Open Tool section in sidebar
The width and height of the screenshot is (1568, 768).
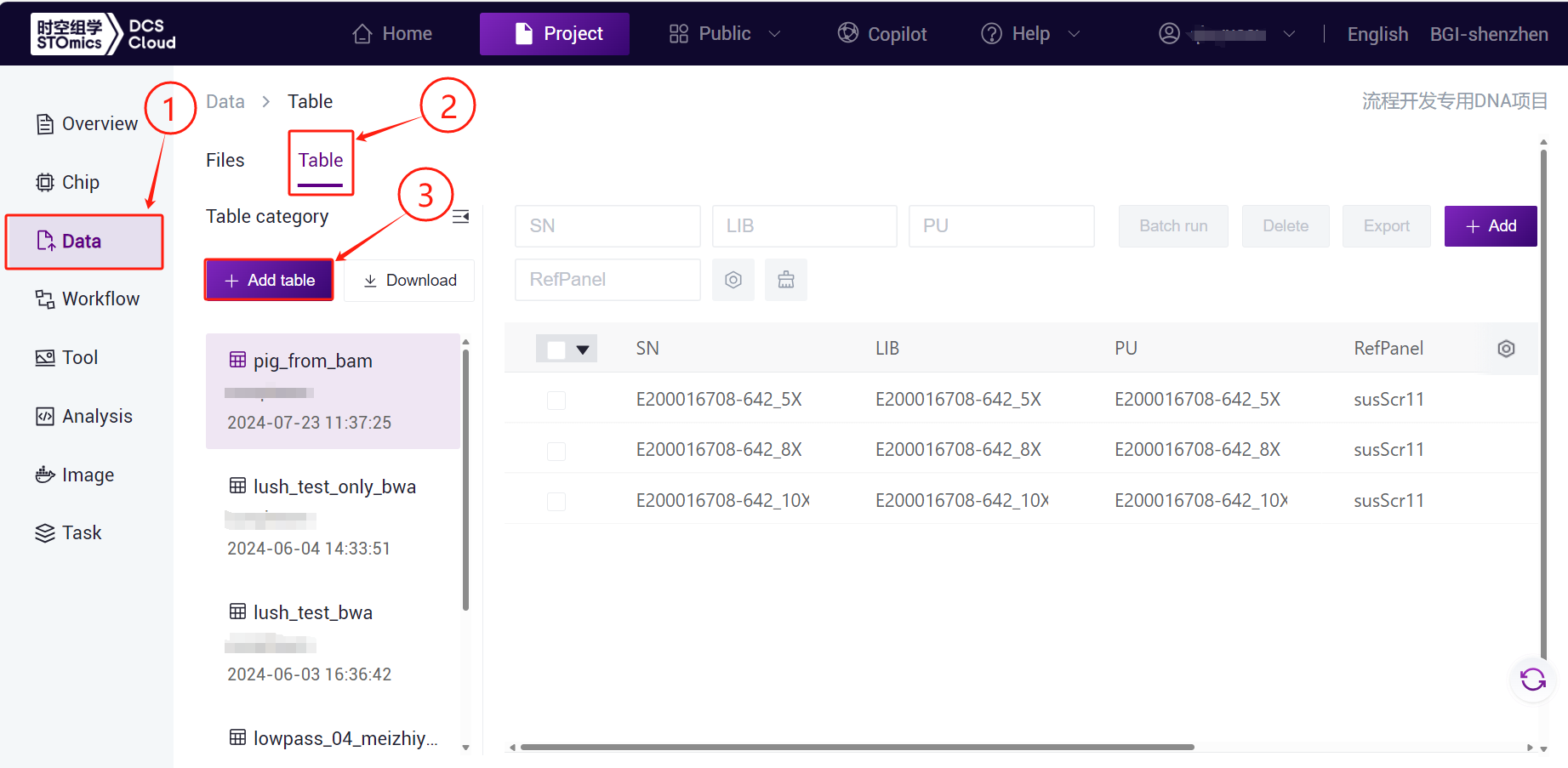66,358
